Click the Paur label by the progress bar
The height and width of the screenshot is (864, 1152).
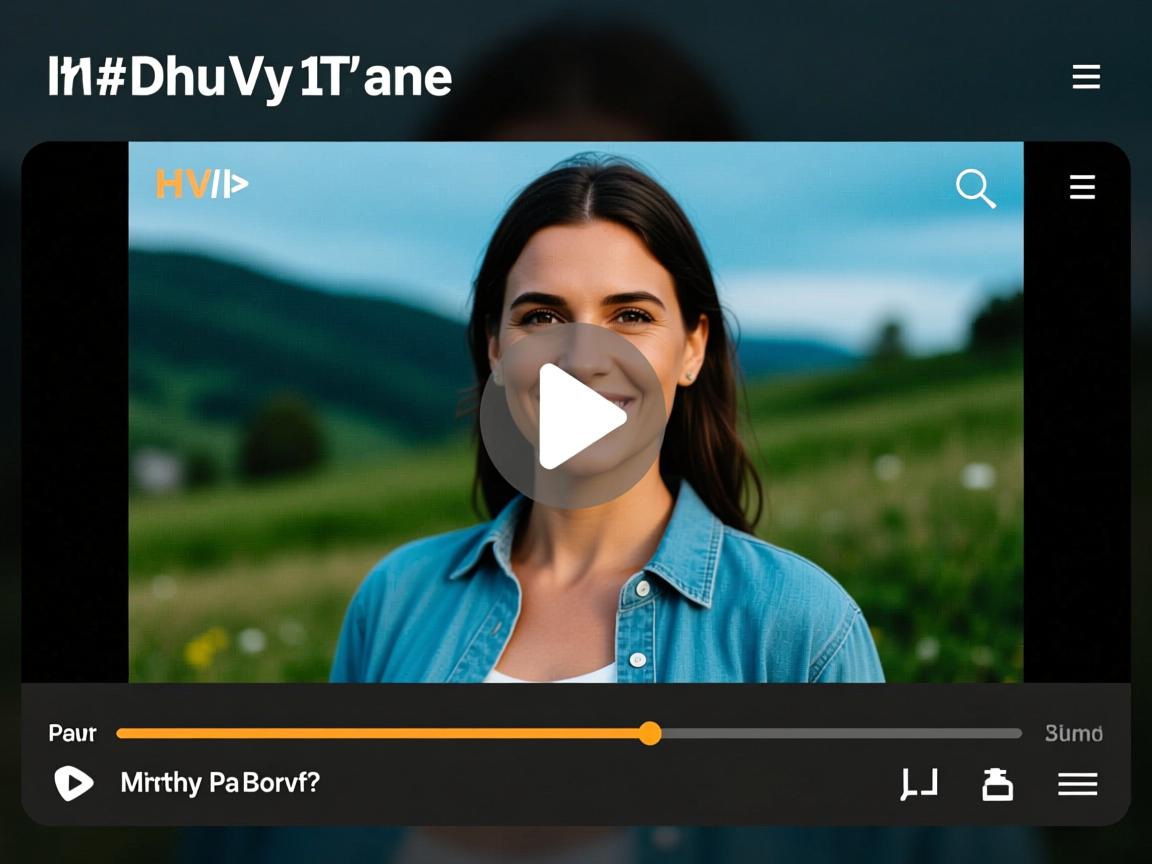pyautogui.click(x=72, y=733)
